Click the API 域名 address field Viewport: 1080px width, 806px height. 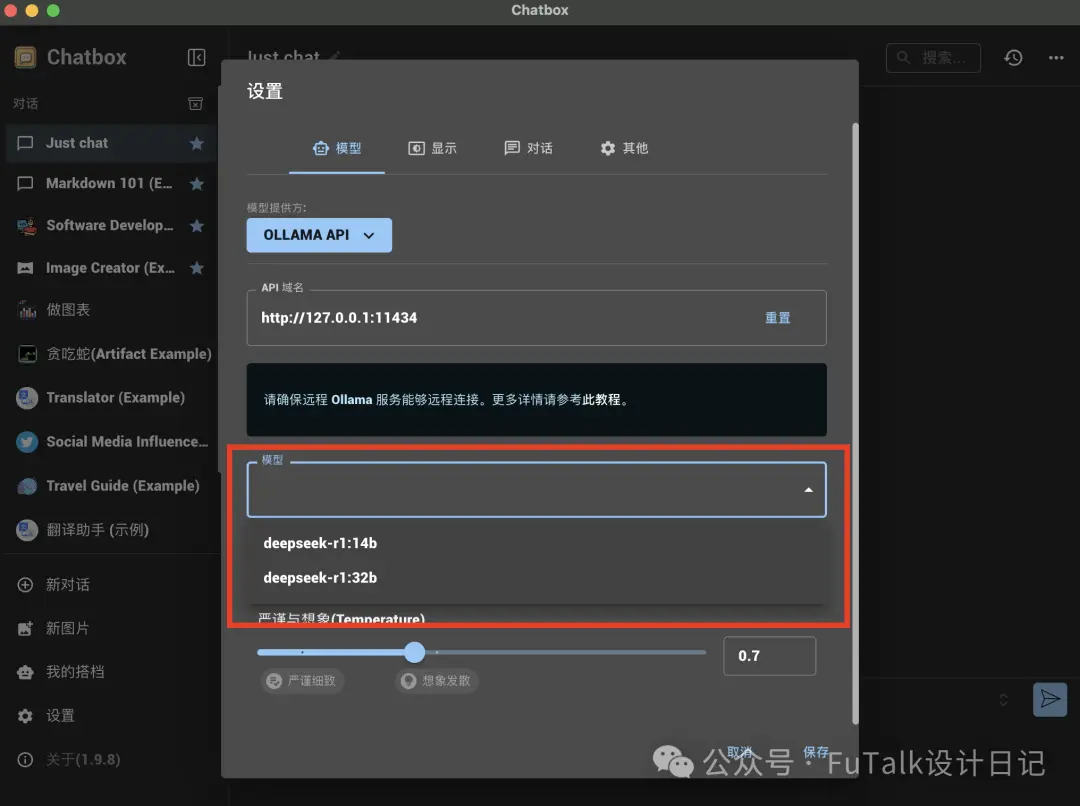tap(536, 318)
